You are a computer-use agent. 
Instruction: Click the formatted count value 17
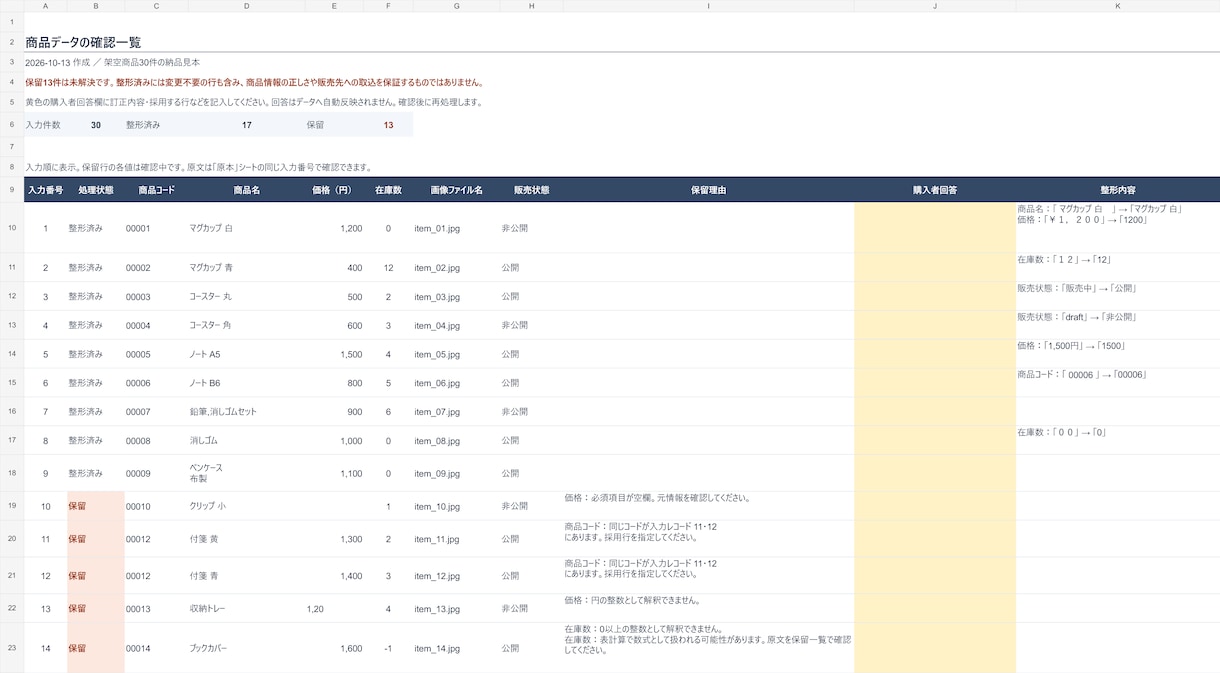point(246,125)
